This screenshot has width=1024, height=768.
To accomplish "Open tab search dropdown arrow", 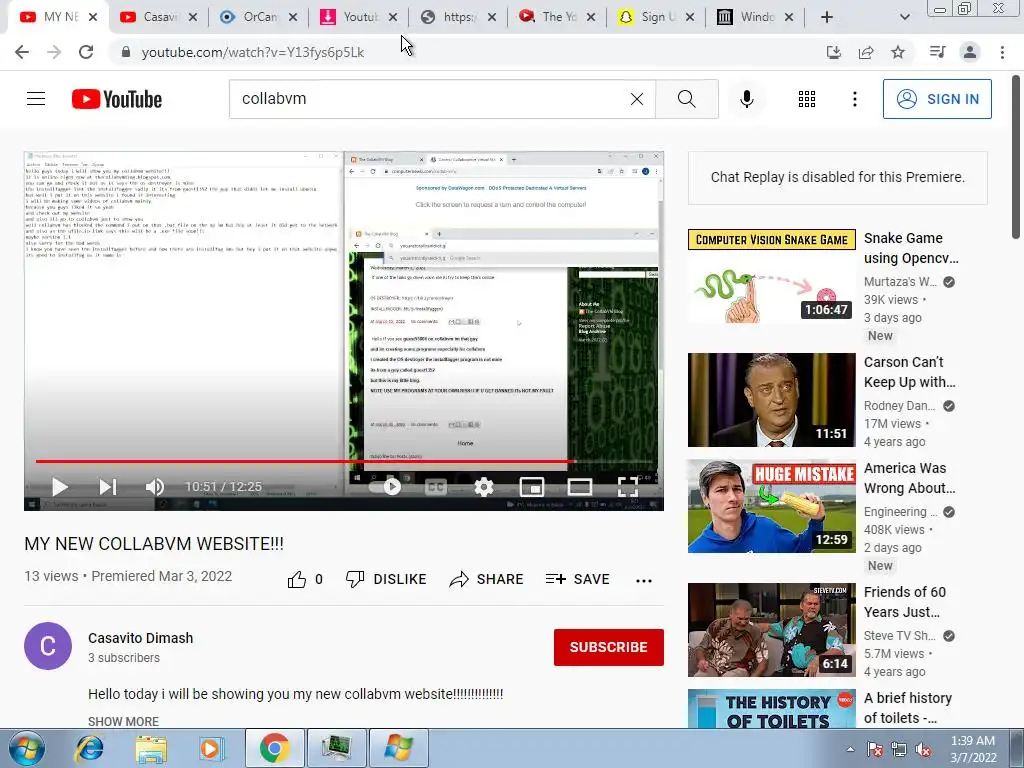I will click(x=904, y=17).
